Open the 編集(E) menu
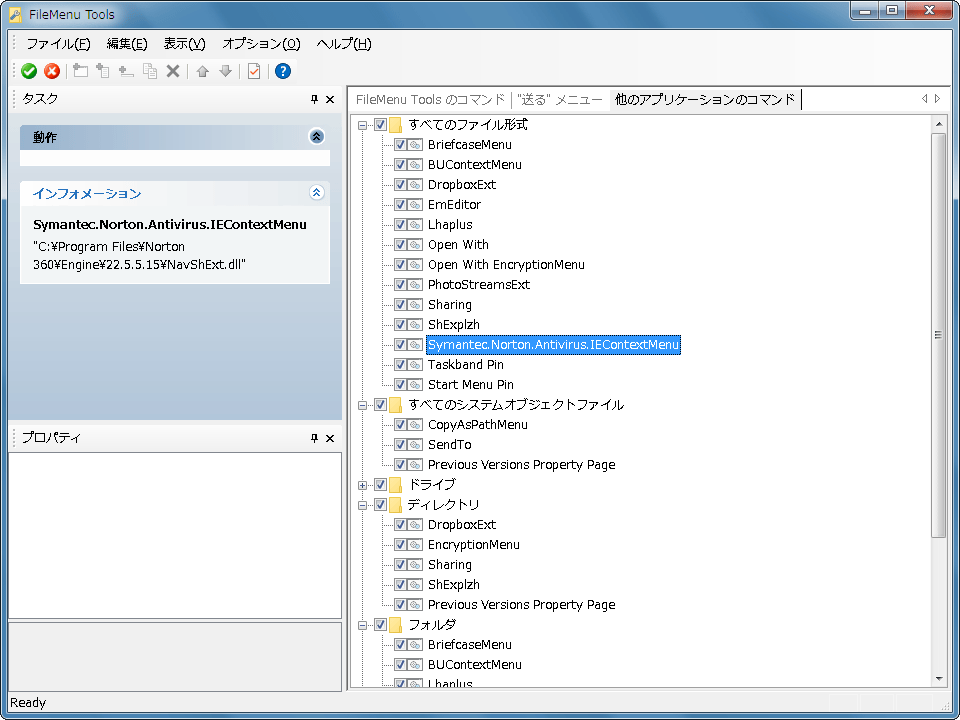The width and height of the screenshot is (960, 720). tap(127, 44)
